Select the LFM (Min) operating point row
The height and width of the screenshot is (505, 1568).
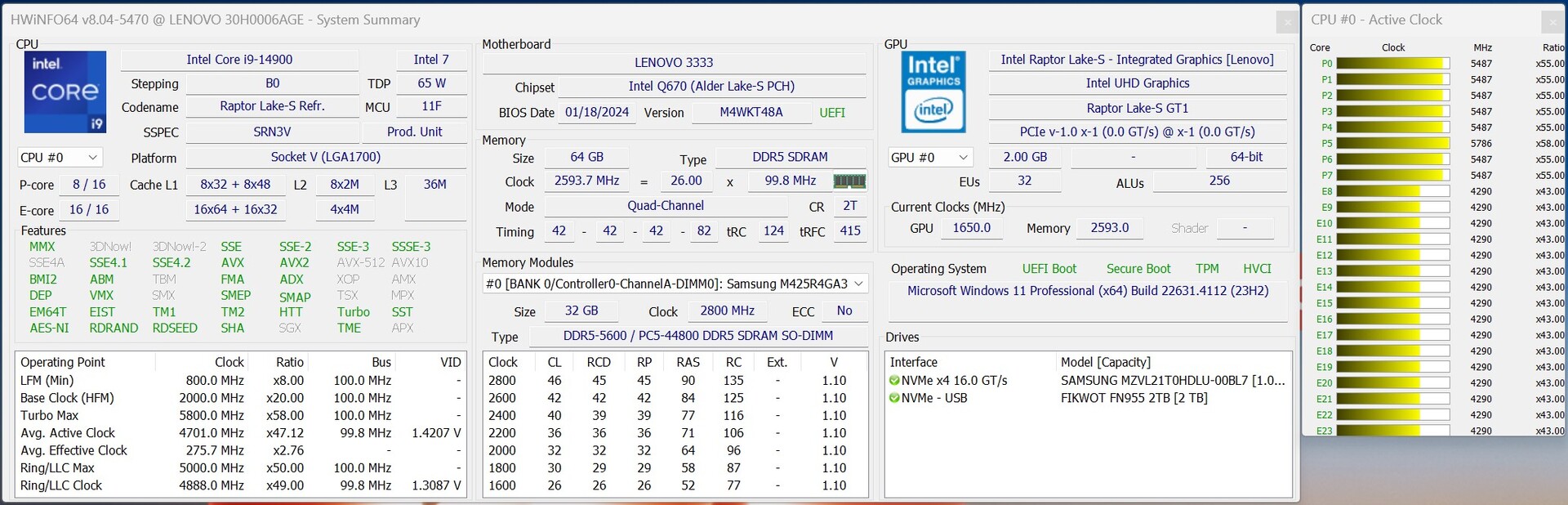[x=241, y=381]
